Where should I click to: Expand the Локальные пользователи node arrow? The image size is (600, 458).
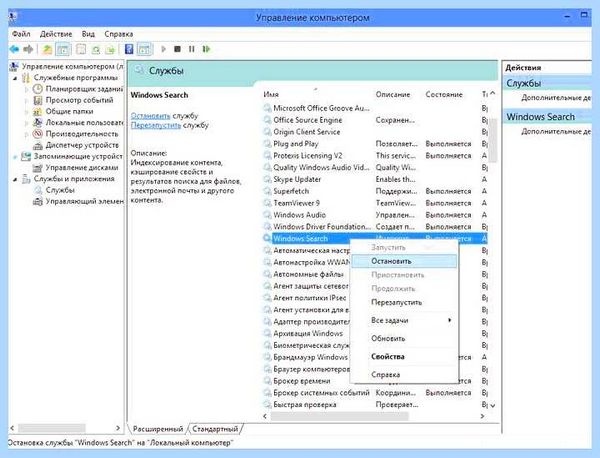click(26, 123)
